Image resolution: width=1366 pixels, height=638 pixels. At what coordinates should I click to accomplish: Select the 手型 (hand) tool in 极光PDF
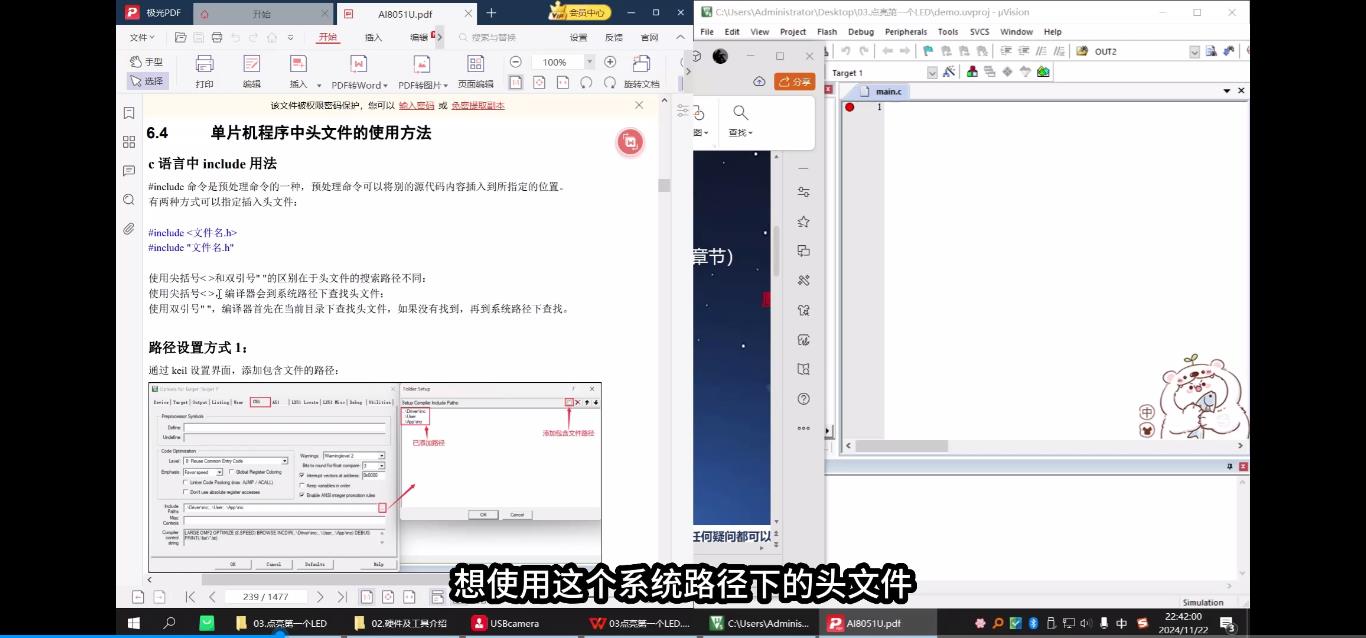pos(149,61)
